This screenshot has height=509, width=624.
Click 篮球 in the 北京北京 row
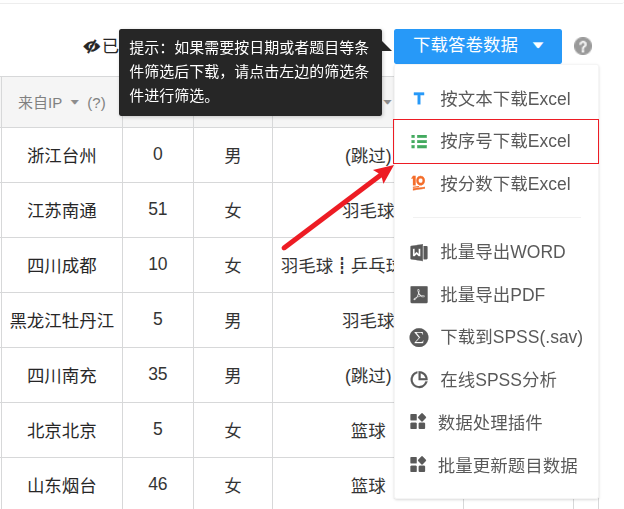368,431
